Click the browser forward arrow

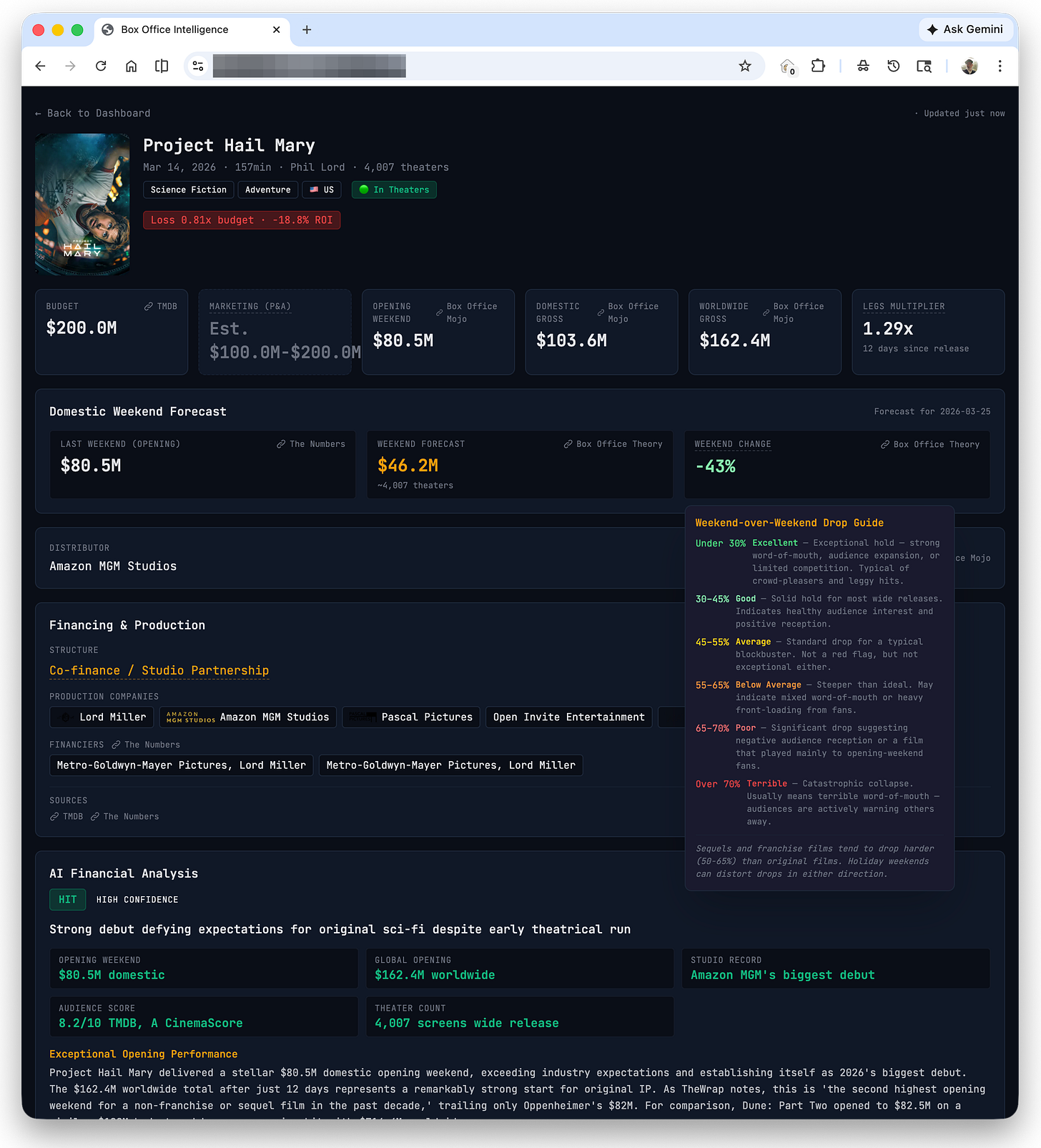point(70,67)
